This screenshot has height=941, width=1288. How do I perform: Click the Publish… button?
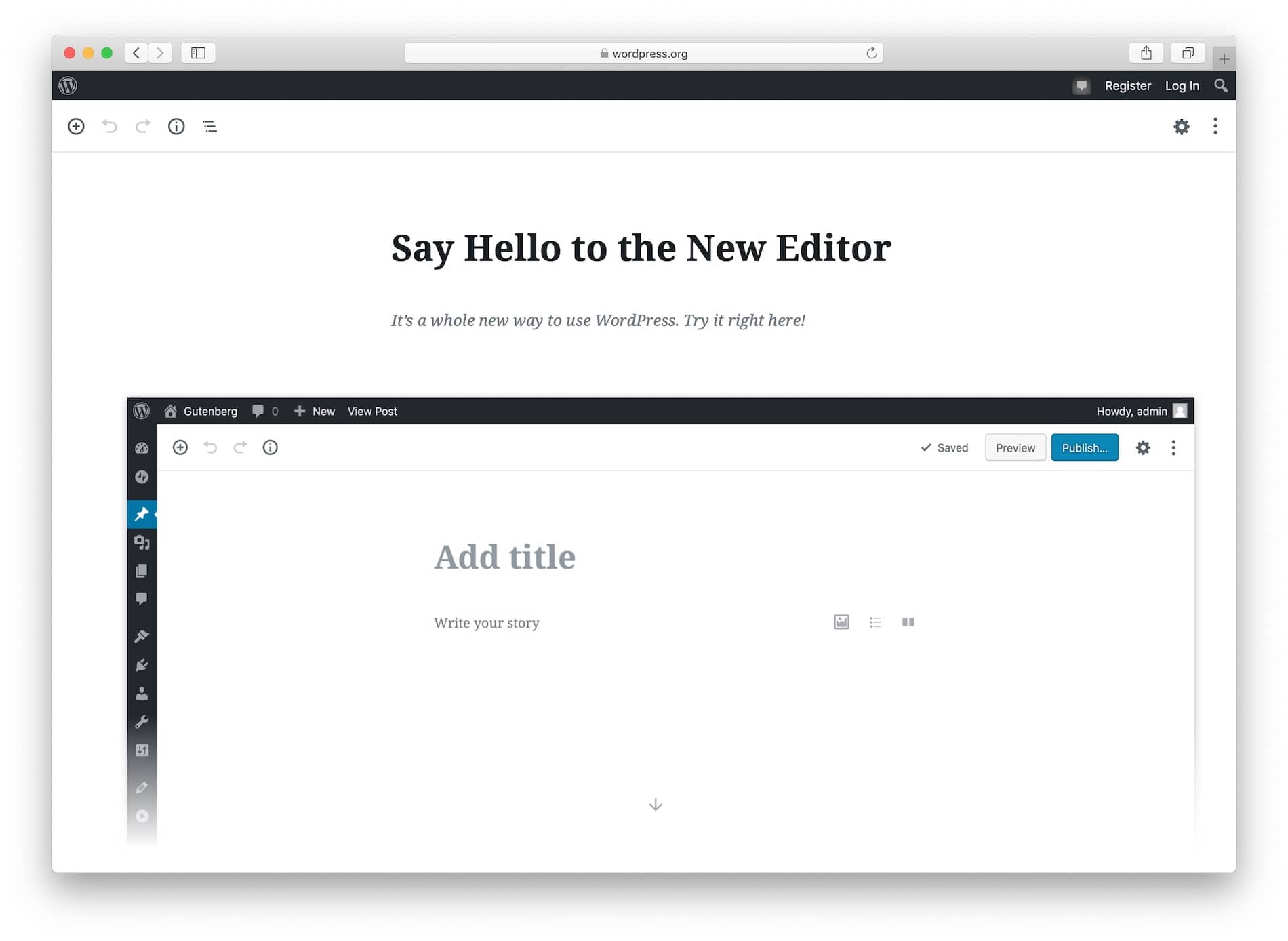point(1085,447)
